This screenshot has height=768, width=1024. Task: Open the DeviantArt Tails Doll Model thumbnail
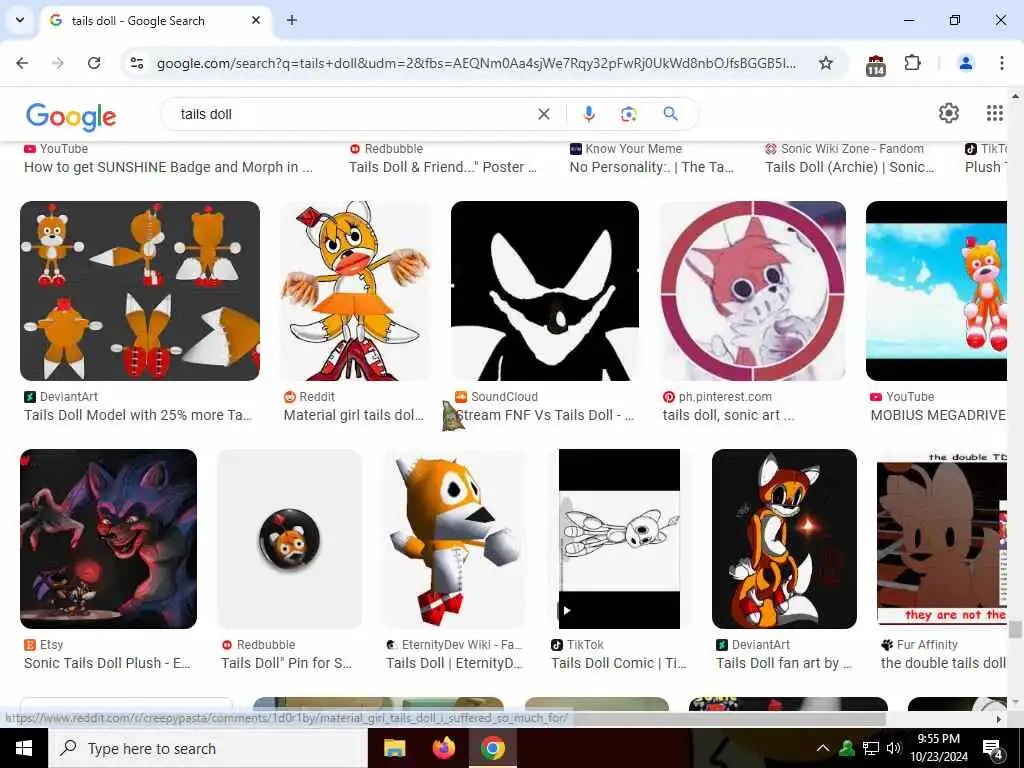point(140,291)
